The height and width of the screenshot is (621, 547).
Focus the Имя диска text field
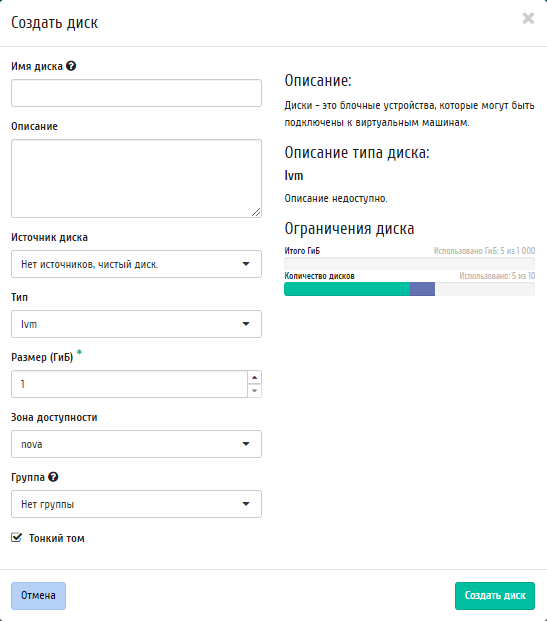(136, 93)
